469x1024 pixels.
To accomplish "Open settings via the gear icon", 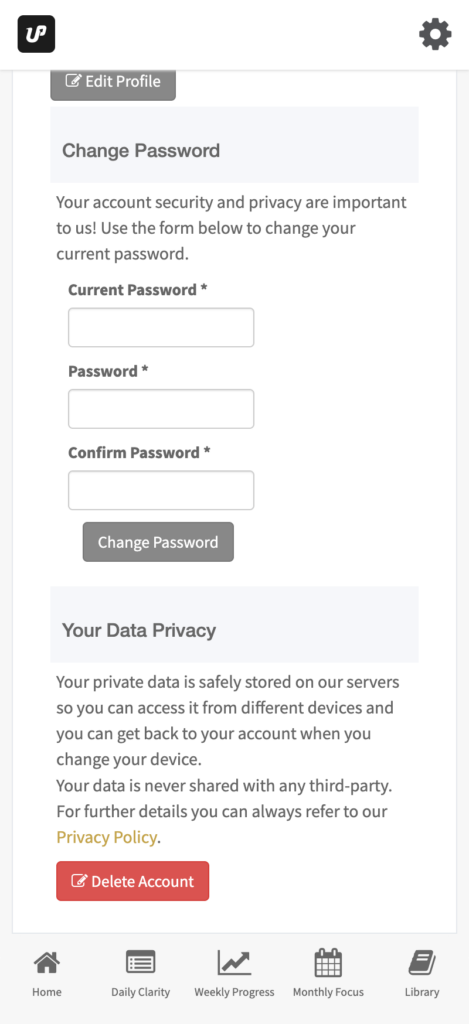I will [435, 34].
